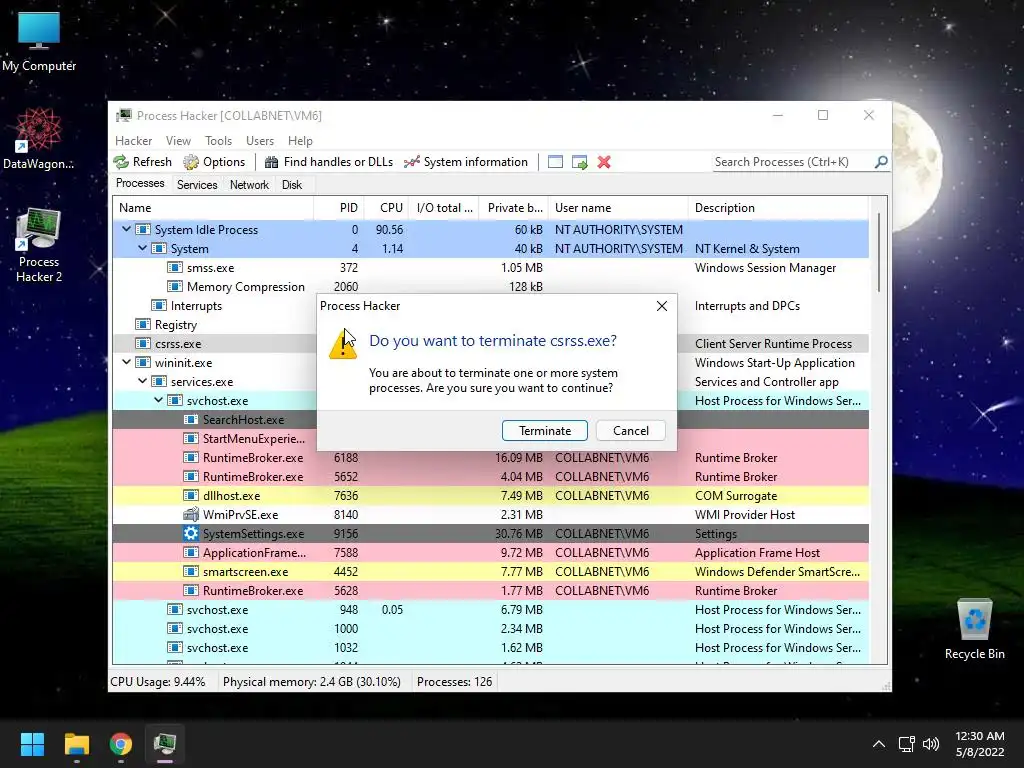1024x768 pixels.
Task: Open the Tools menu
Action: pyautogui.click(x=218, y=140)
